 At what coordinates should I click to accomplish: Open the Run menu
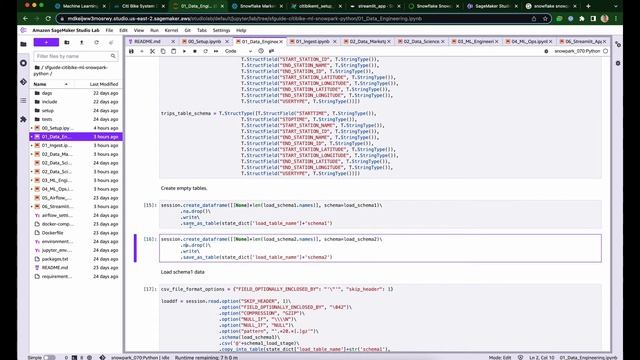click(x=154, y=31)
